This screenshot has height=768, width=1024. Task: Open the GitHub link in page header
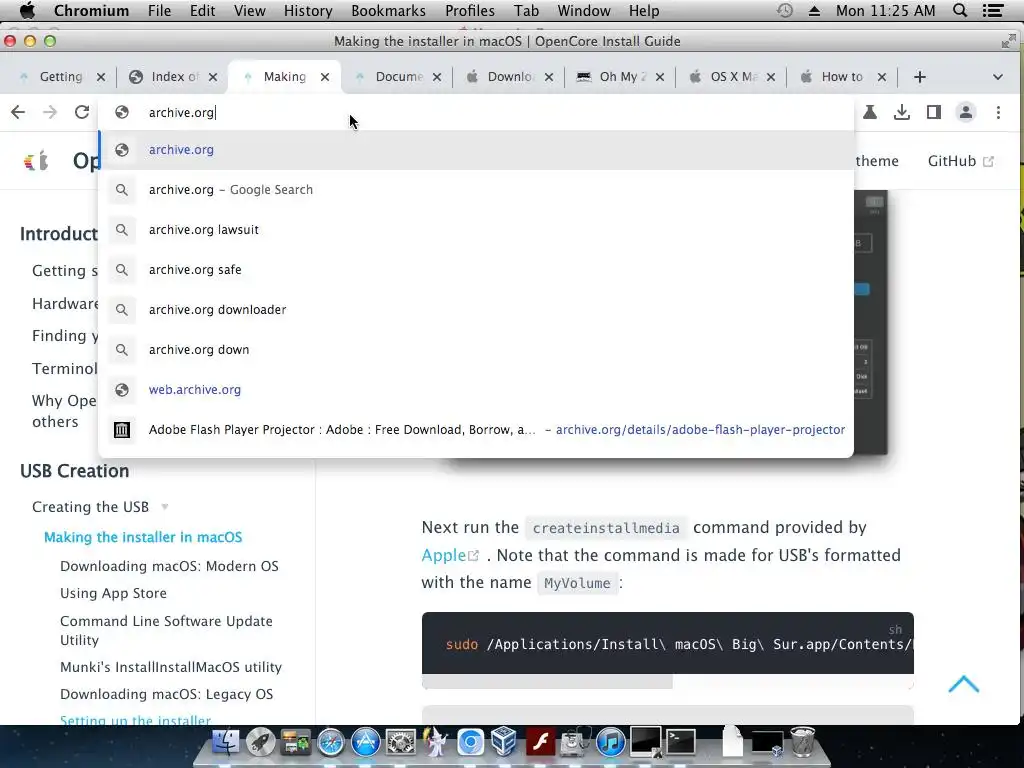960,161
